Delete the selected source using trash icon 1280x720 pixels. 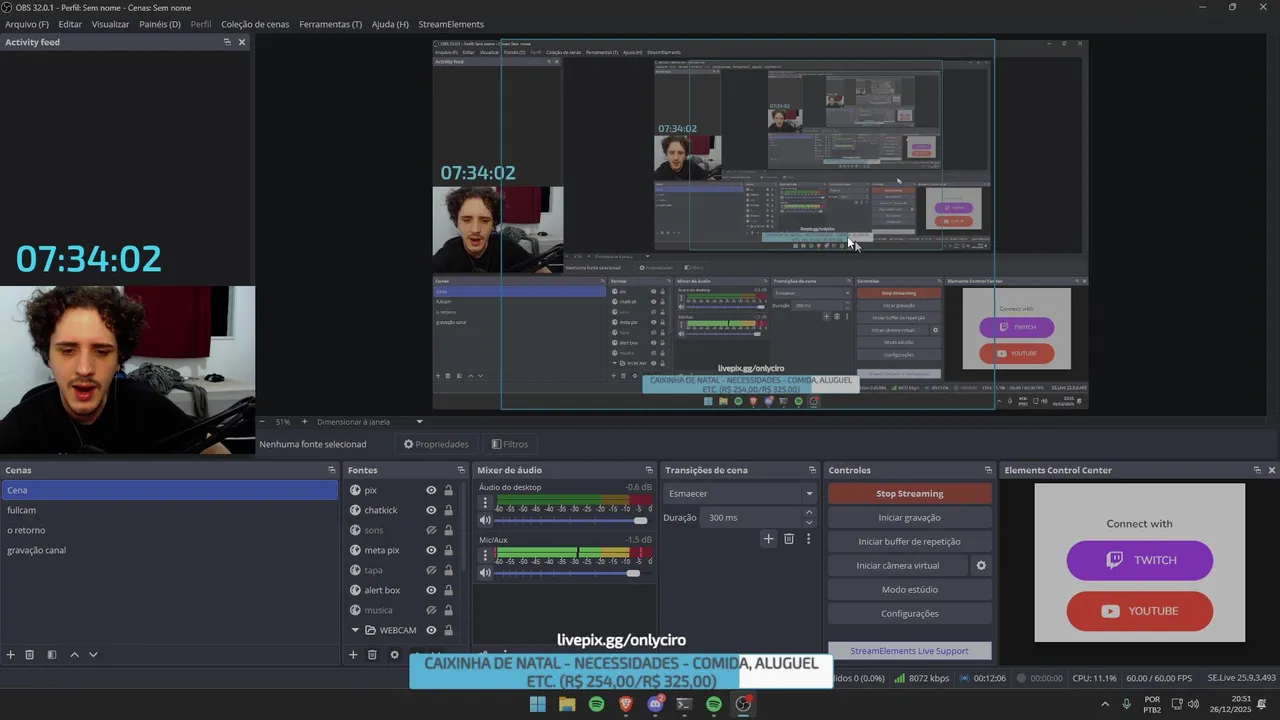pyautogui.click(x=372, y=655)
